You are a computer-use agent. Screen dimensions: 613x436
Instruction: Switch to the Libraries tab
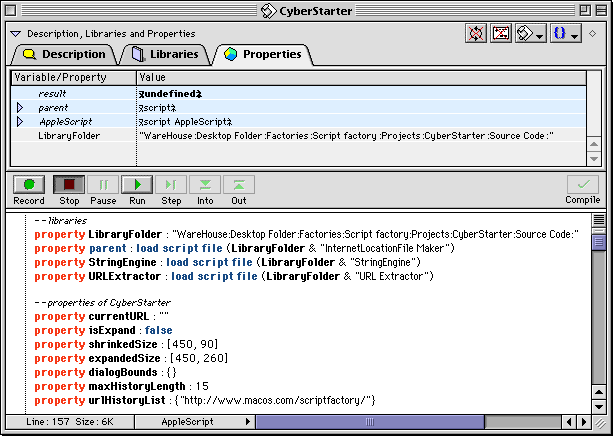165,54
